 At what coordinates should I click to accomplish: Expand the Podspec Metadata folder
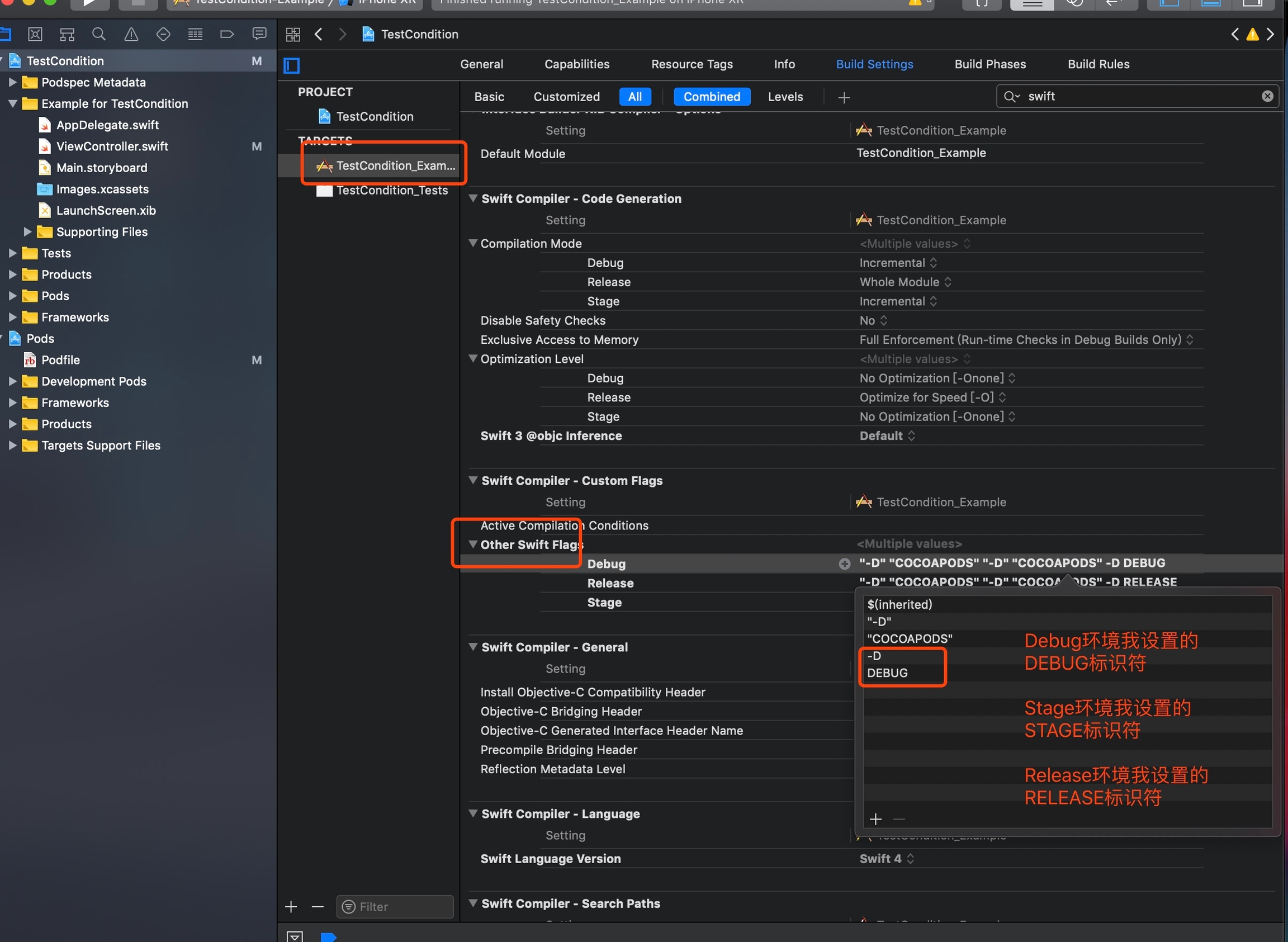(12, 82)
